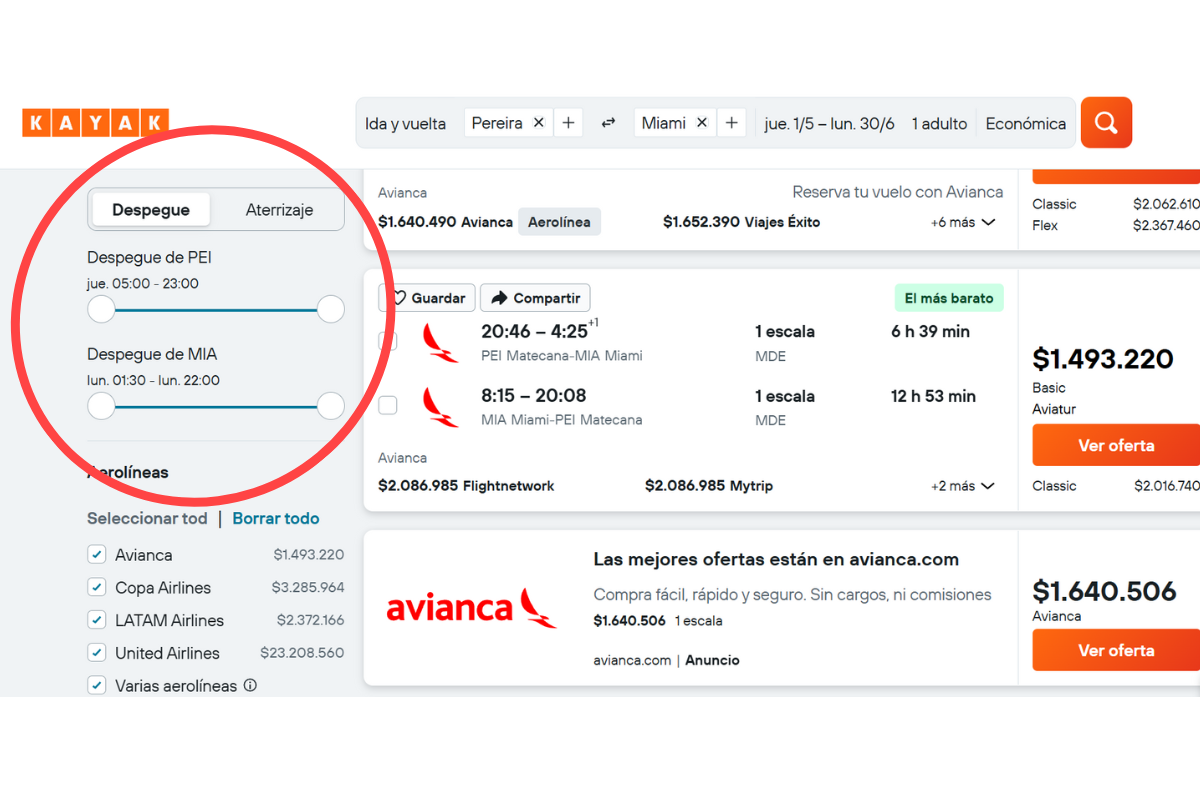Click heart icon on Guardar button
The image size is (1200, 800).
(x=398, y=298)
